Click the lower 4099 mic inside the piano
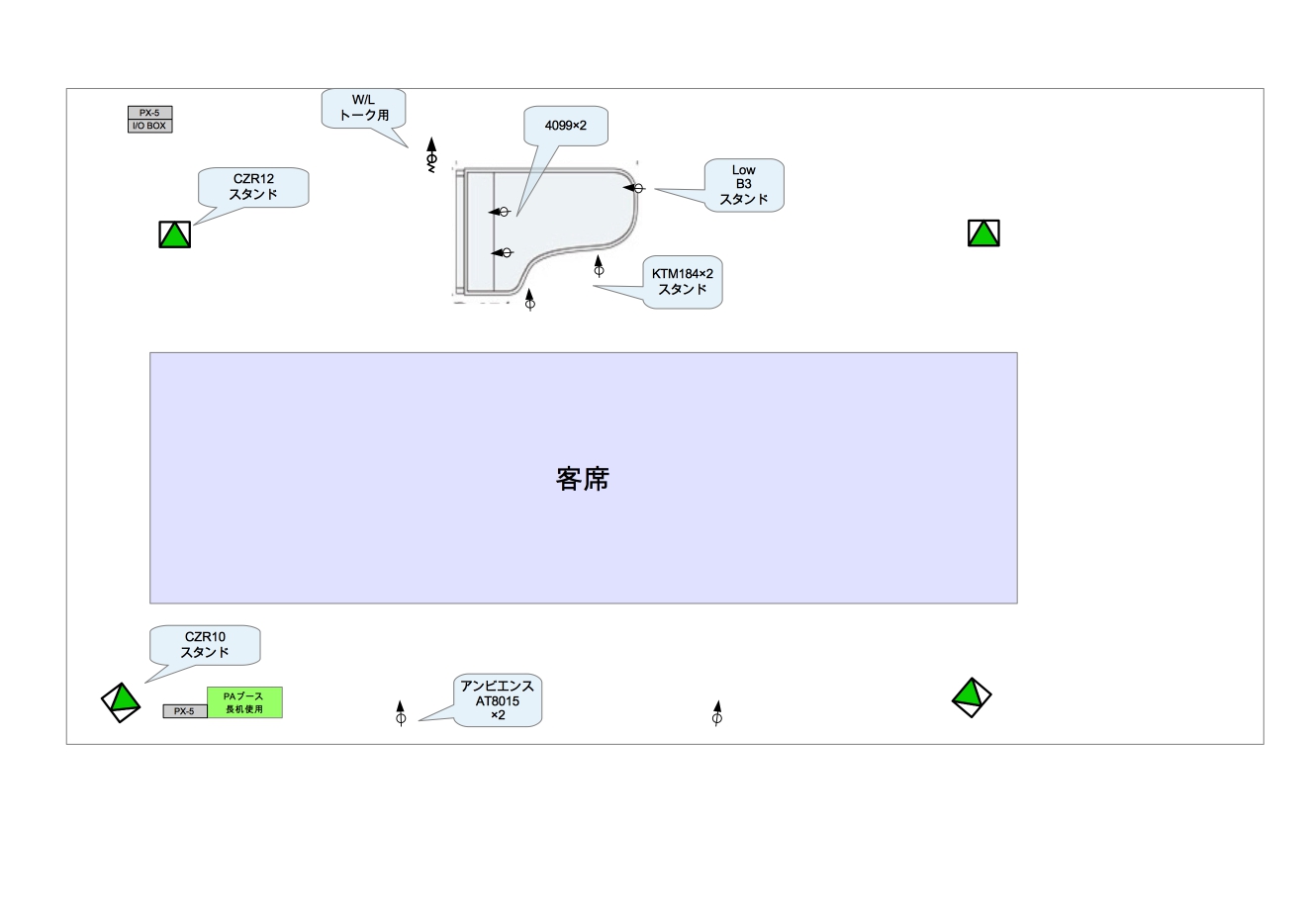This screenshot has width=1307, height=924. point(503,253)
